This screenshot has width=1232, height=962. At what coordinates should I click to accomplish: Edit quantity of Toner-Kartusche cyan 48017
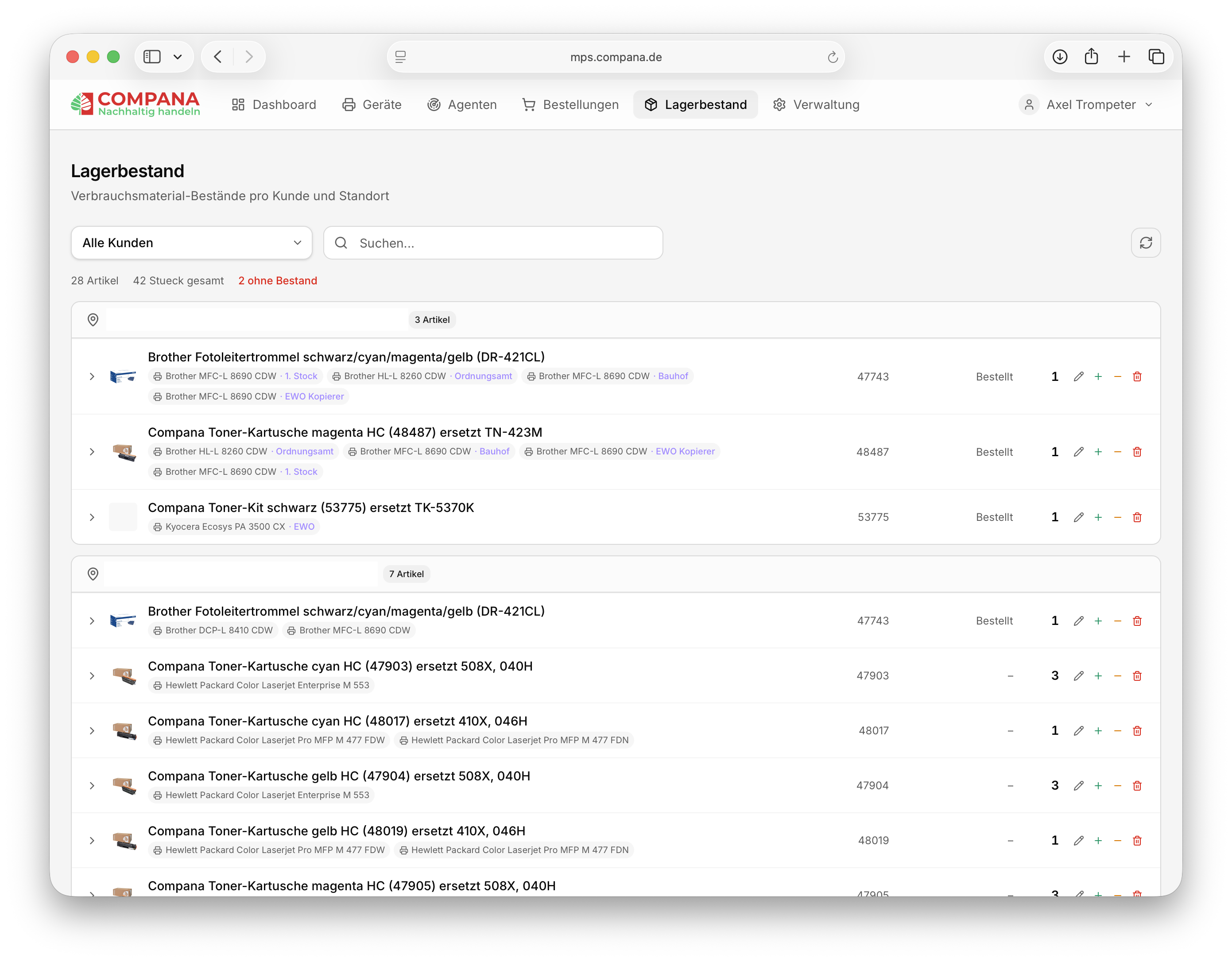[1078, 731]
